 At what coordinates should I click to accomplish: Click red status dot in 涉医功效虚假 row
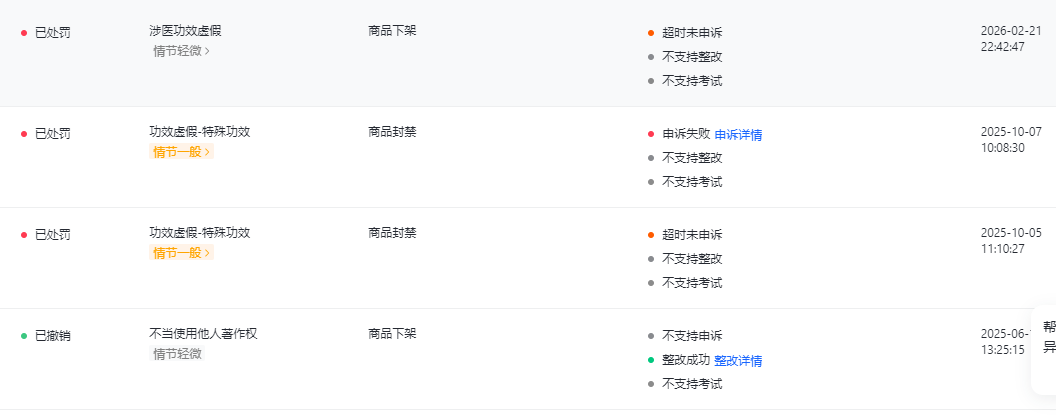24,33
